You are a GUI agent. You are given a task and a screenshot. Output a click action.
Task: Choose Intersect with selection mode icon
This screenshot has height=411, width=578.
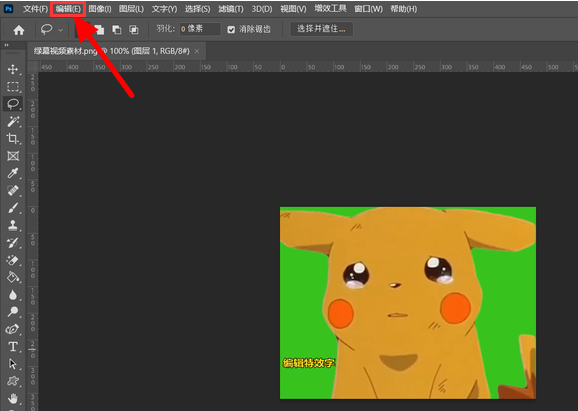(133, 29)
